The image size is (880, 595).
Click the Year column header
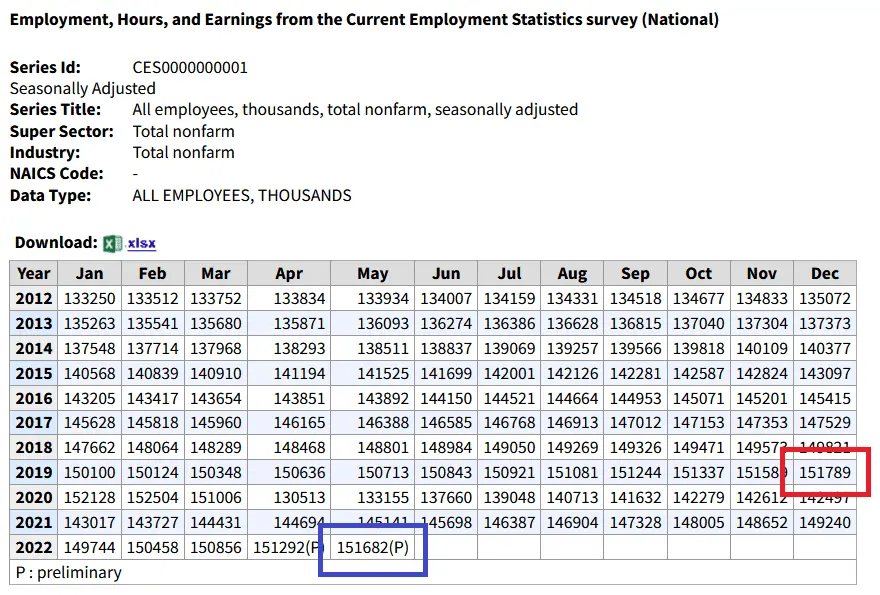point(34,273)
